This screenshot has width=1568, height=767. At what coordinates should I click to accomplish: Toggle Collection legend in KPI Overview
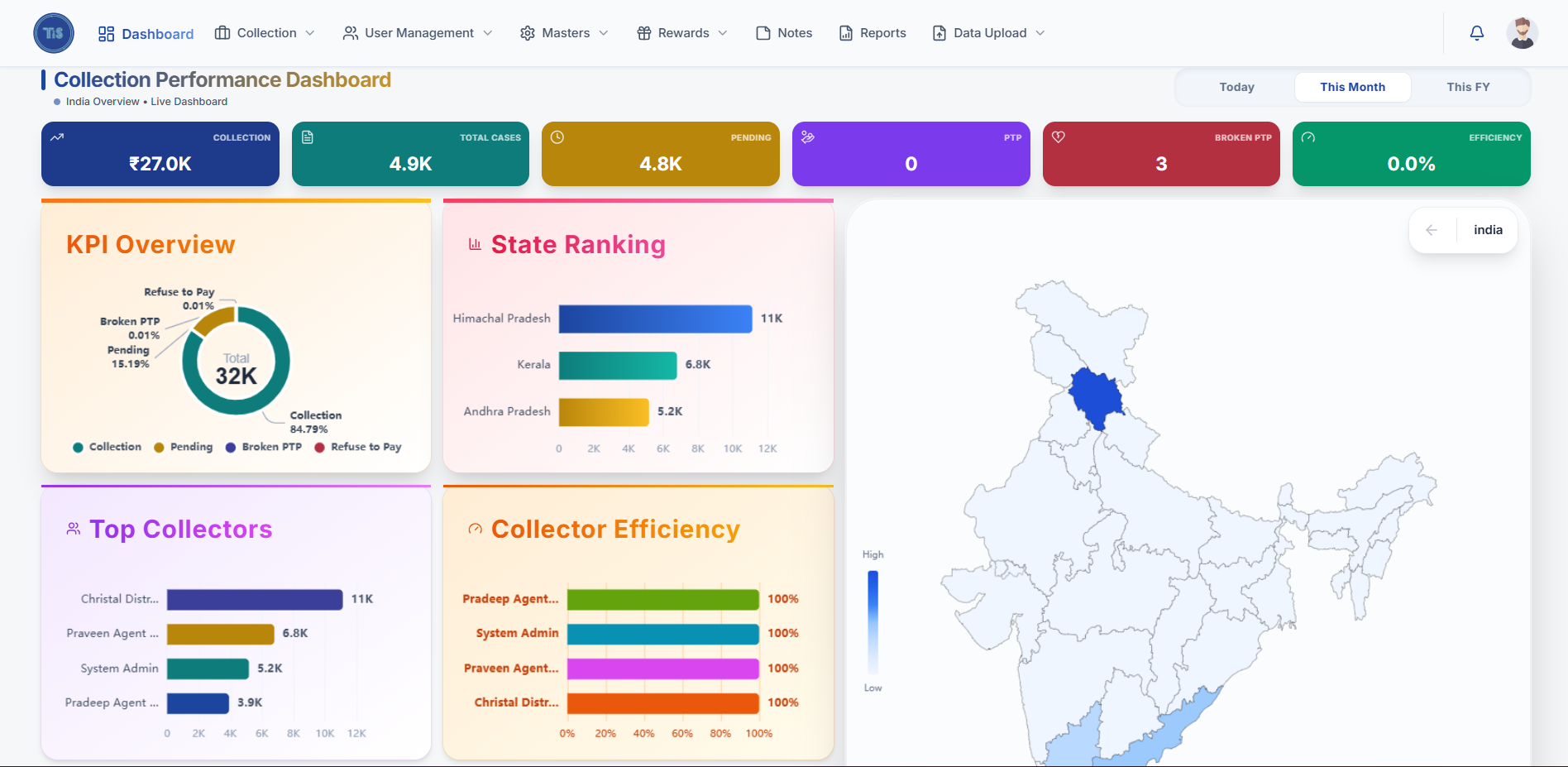click(107, 447)
